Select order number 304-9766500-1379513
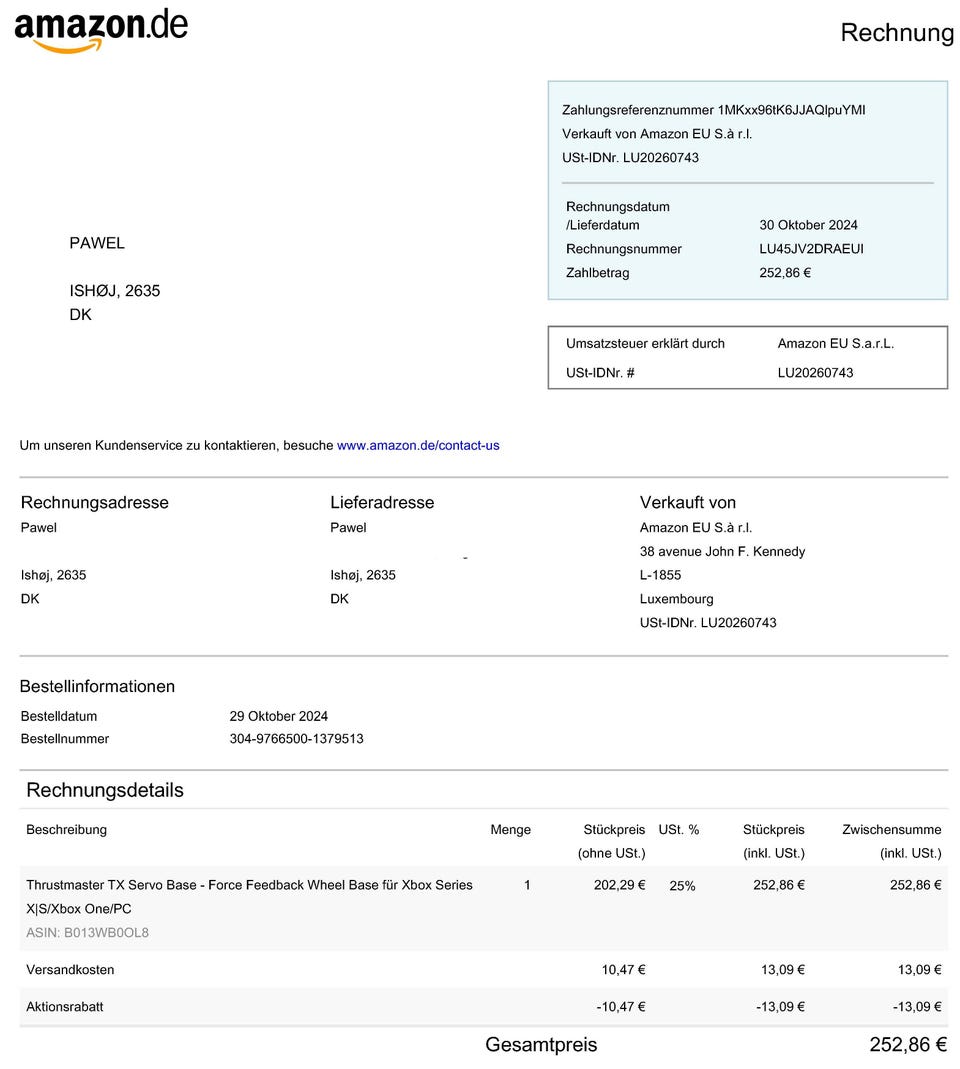The width and height of the screenshot is (960, 1069). pyautogui.click(x=296, y=739)
